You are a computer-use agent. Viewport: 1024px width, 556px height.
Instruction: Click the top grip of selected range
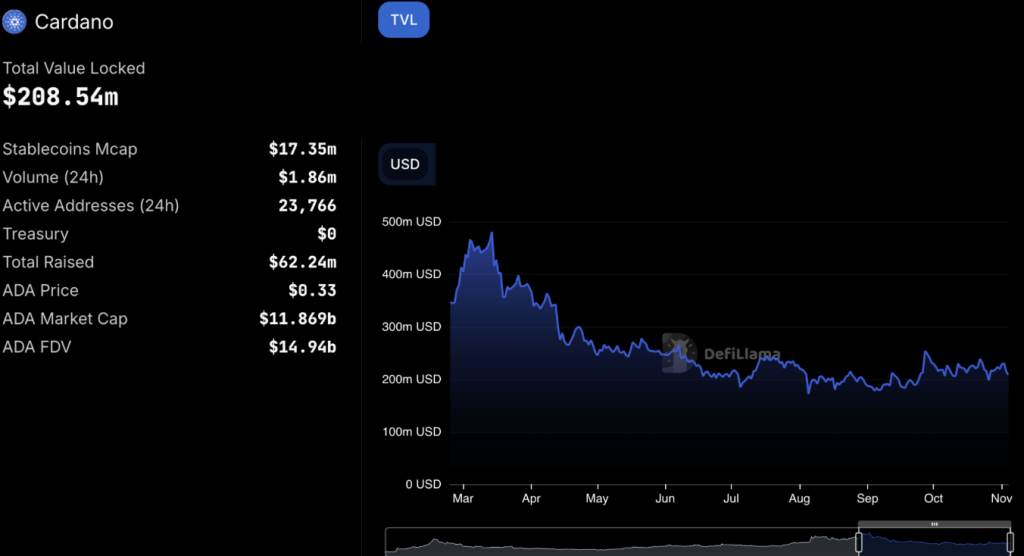coord(935,524)
